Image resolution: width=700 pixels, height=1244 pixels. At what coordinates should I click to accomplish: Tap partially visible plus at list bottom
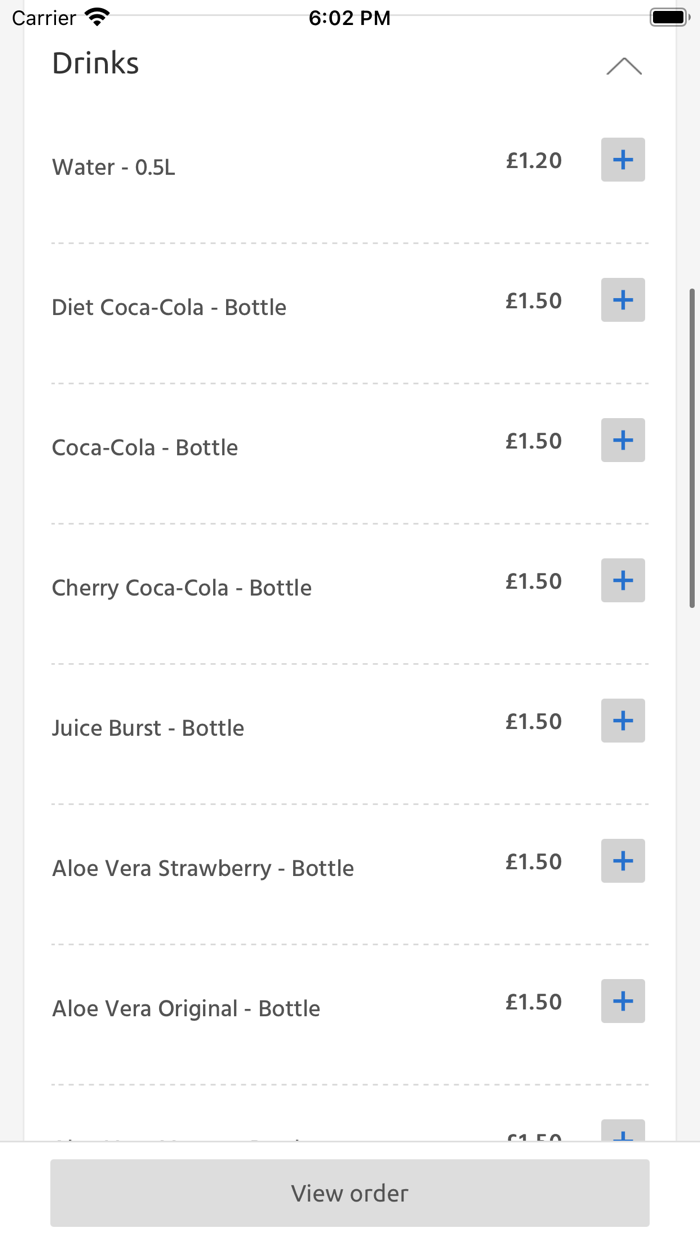pyautogui.click(x=622, y=1131)
